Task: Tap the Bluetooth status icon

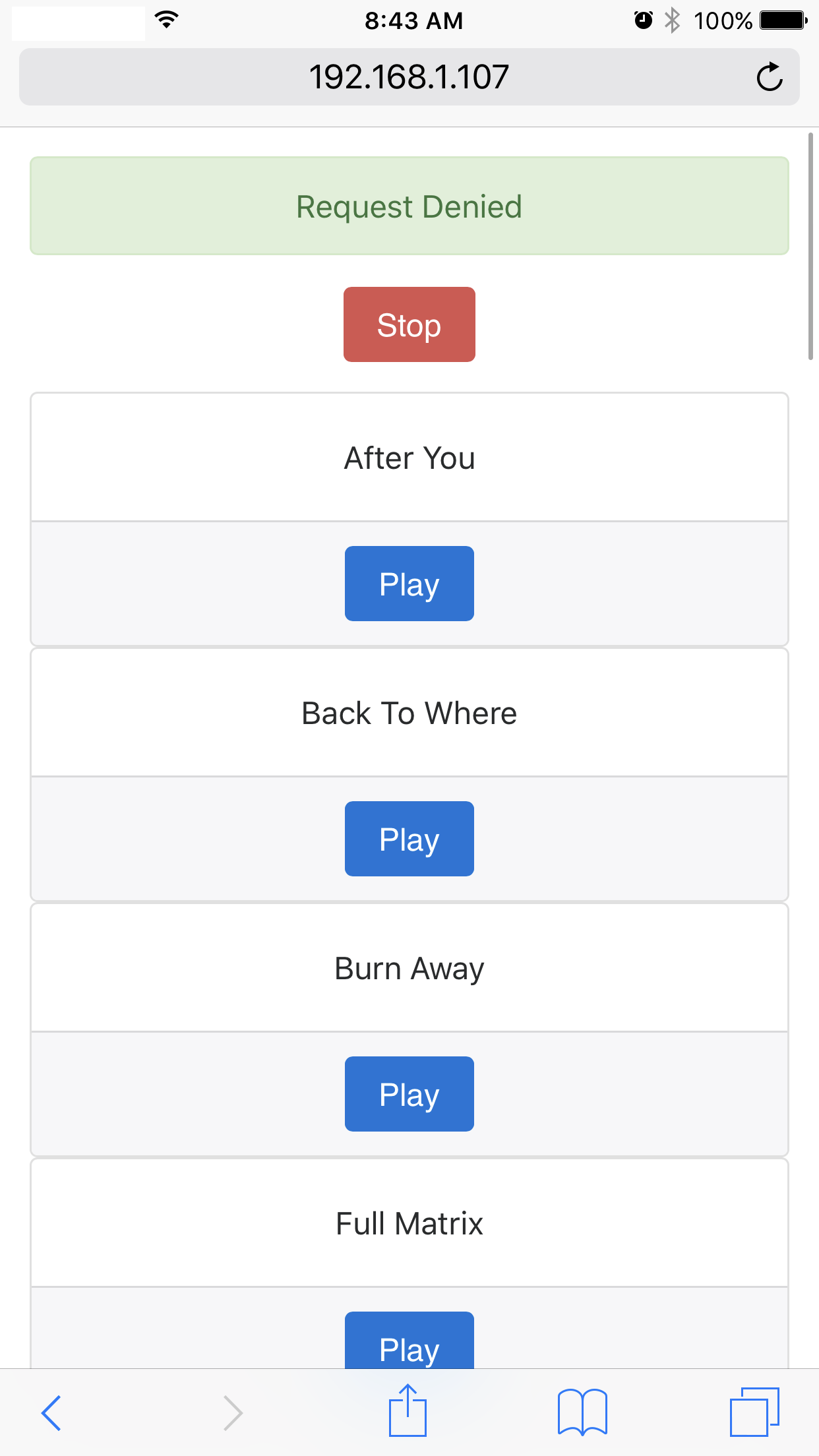Action: pos(672,20)
